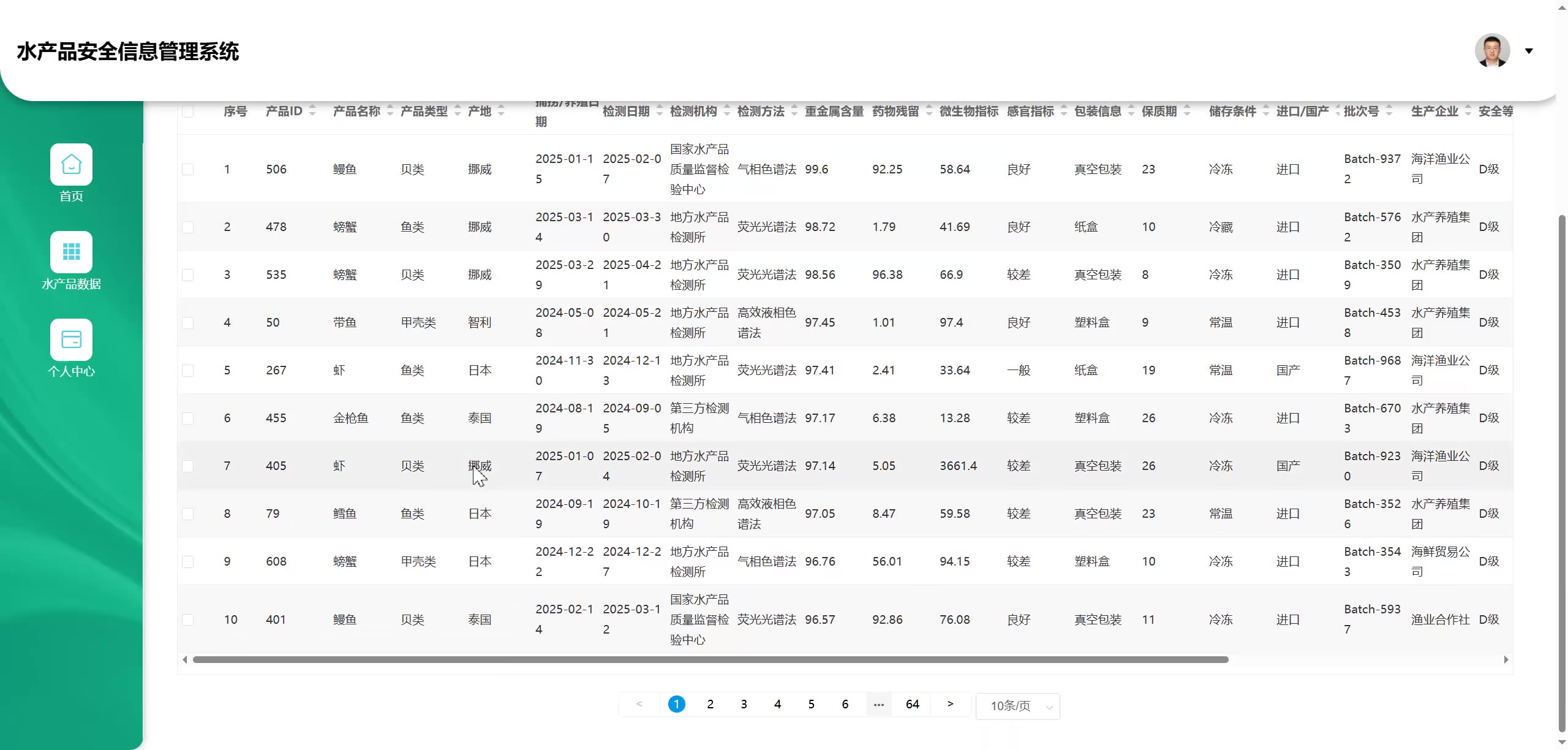This screenshot has width=1568, height=750.
Task: Click the table's right scroll arrow
Action: (1506, 659)
